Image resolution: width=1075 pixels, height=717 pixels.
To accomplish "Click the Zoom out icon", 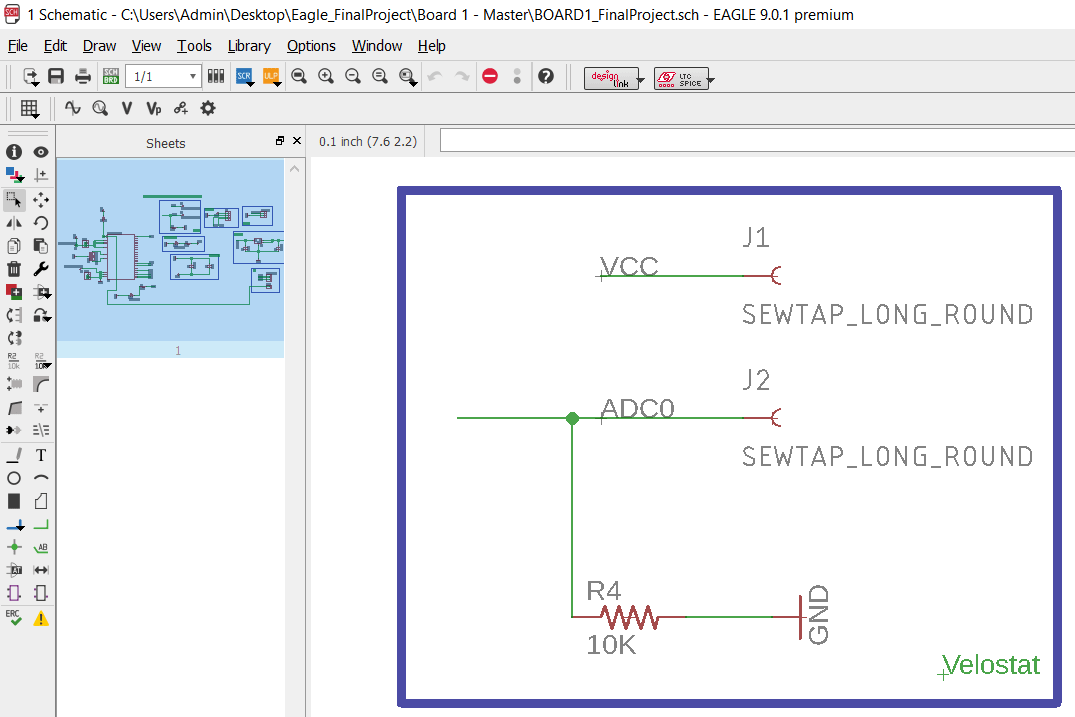I will coord(352,76).
